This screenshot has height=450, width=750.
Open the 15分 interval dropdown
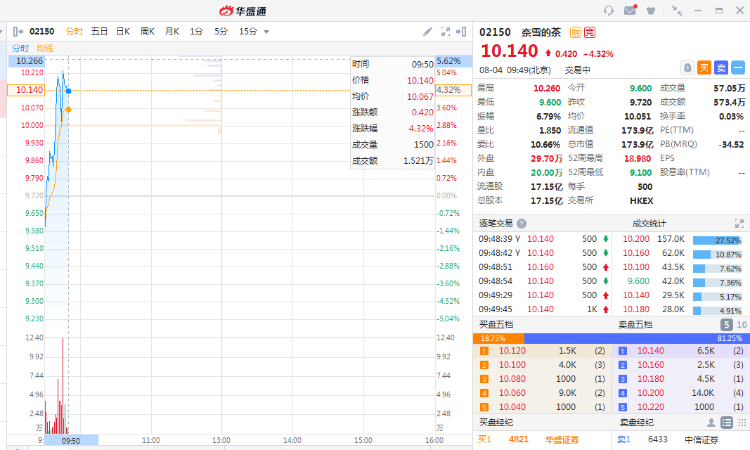coord(252,32)
